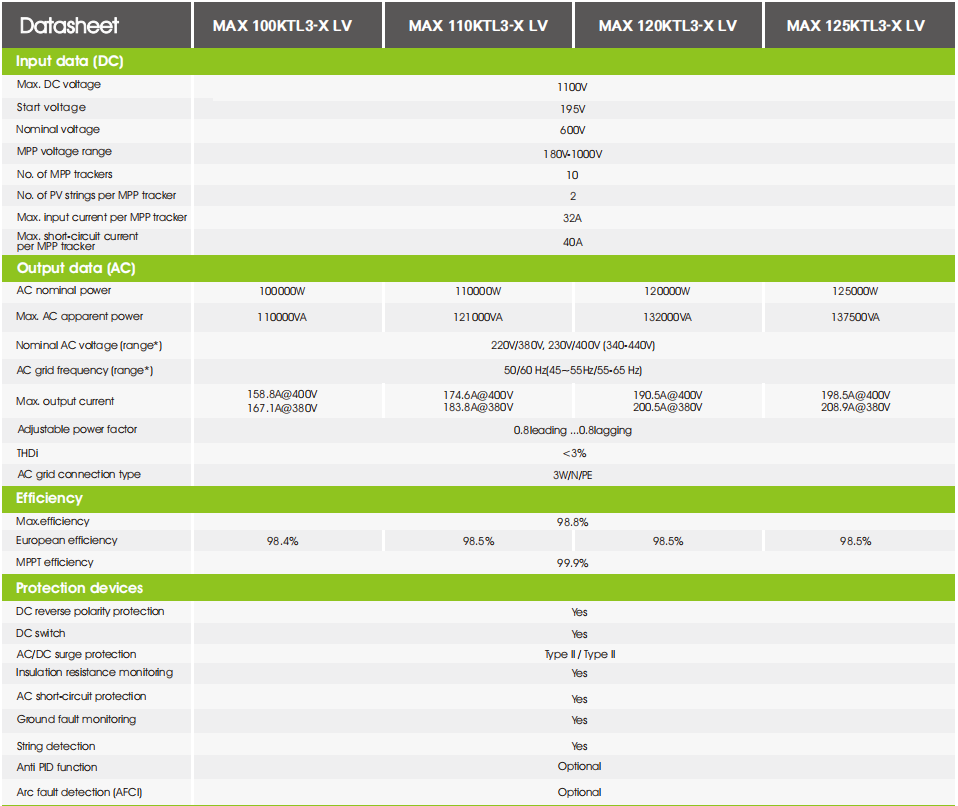Click the Nominal AC voltage (range*) label
The image size is (958, 806).
89,345
